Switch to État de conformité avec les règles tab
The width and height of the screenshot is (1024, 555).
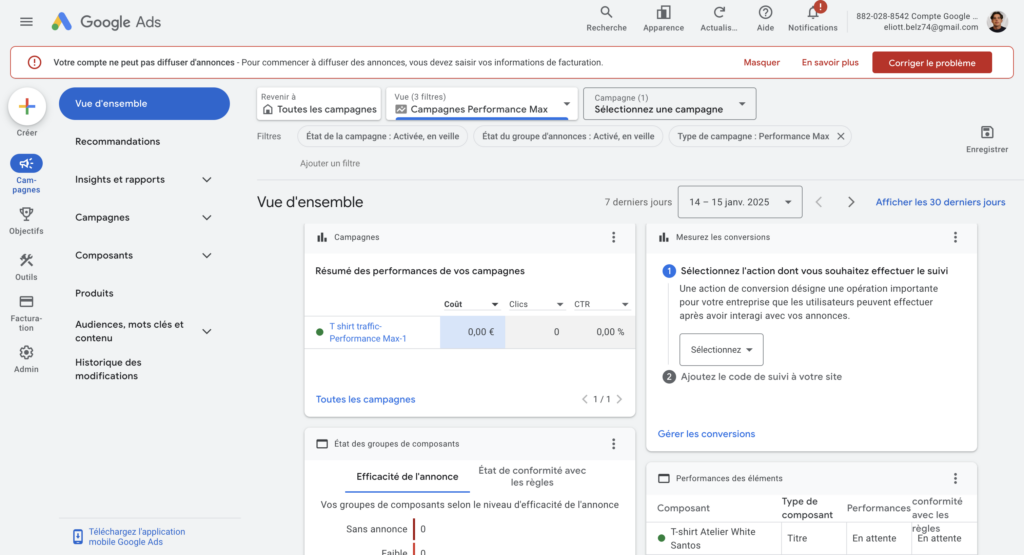coord(532,477)
